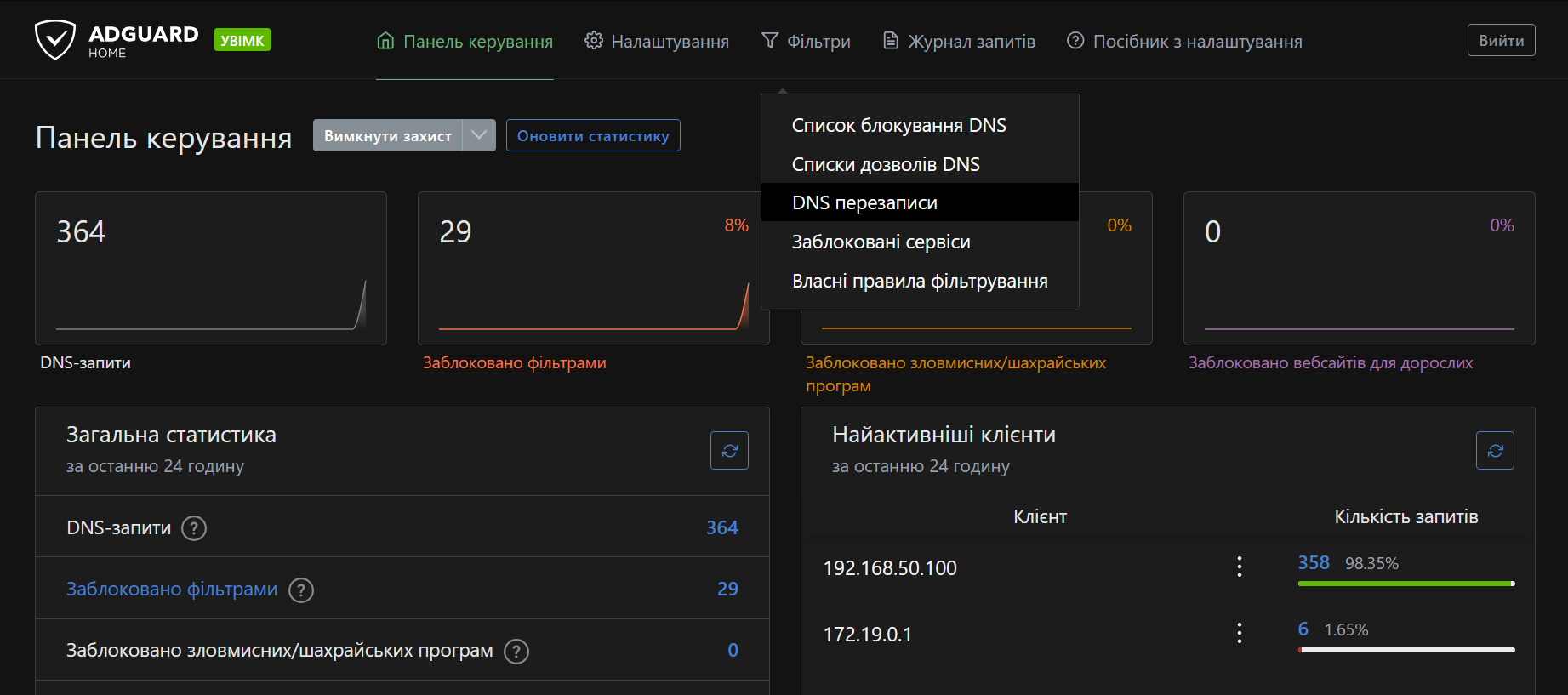Image resolution: width=1568 pixels, height=695 pixels.
Task: Click the 29 blocked by filters card
Action: (x=594, y=268)
